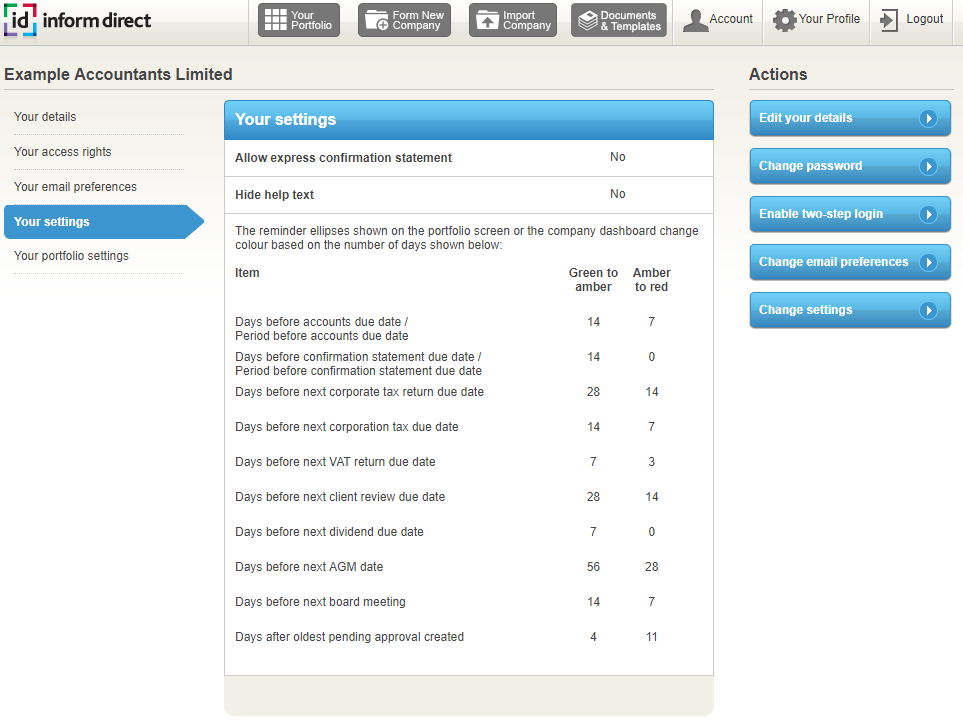Select Your access rights sidebar item
This screenshot has width=963, height=725.
pos(63,152)
